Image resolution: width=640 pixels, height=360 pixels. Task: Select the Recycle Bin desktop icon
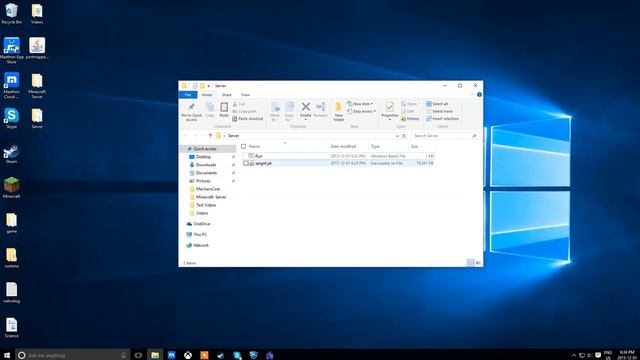click(x=11, y=14)
